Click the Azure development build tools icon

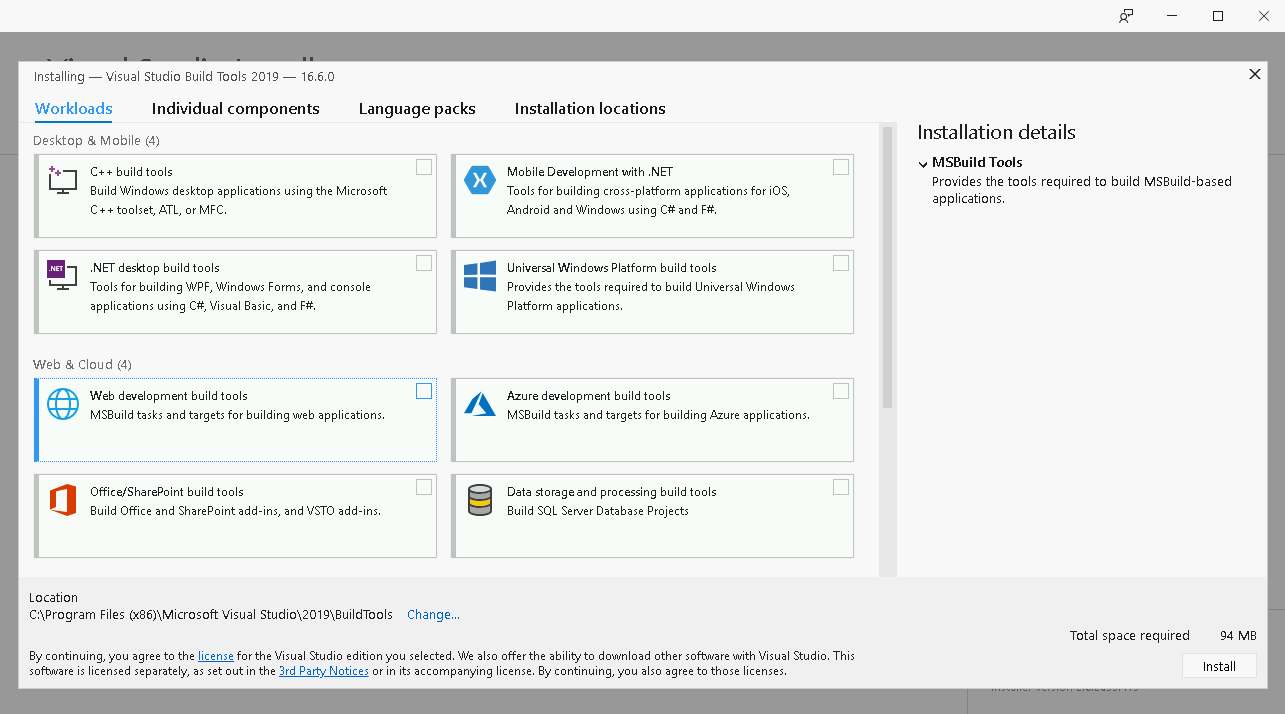(x=480, y=404)
